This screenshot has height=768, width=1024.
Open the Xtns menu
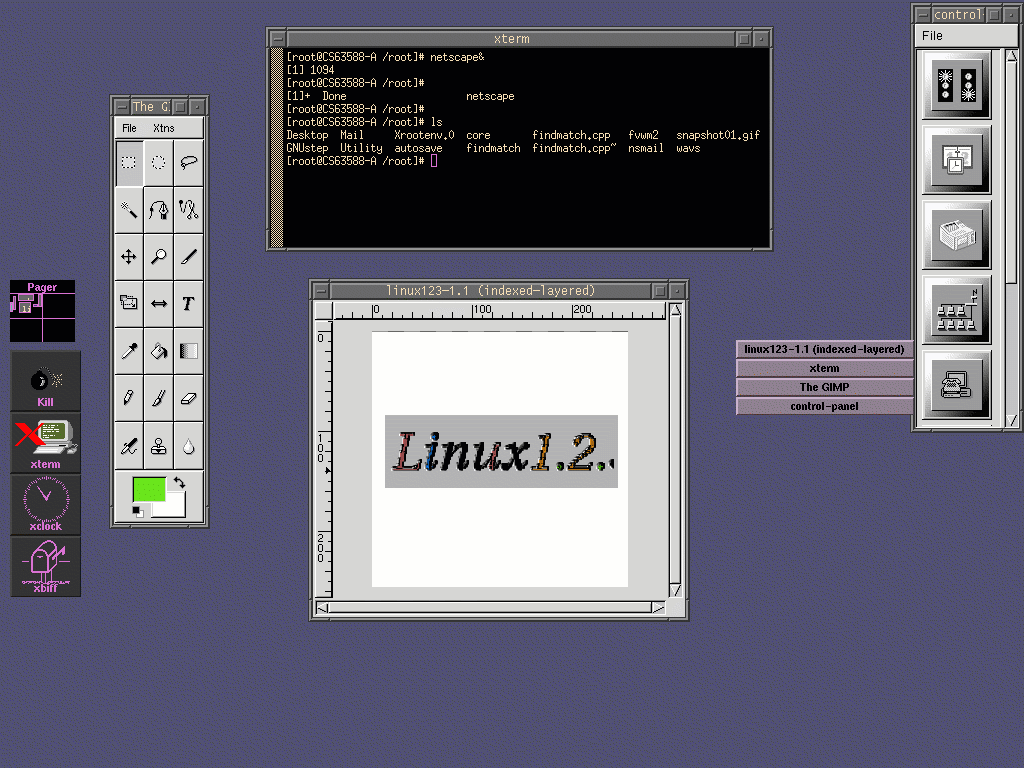(163, 128)
